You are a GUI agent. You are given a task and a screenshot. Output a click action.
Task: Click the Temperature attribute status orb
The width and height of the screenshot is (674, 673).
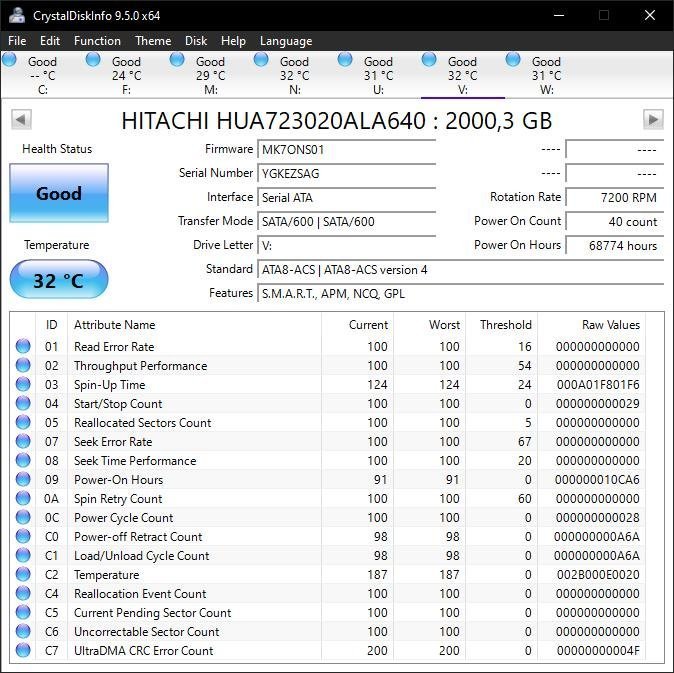(23, 575)
